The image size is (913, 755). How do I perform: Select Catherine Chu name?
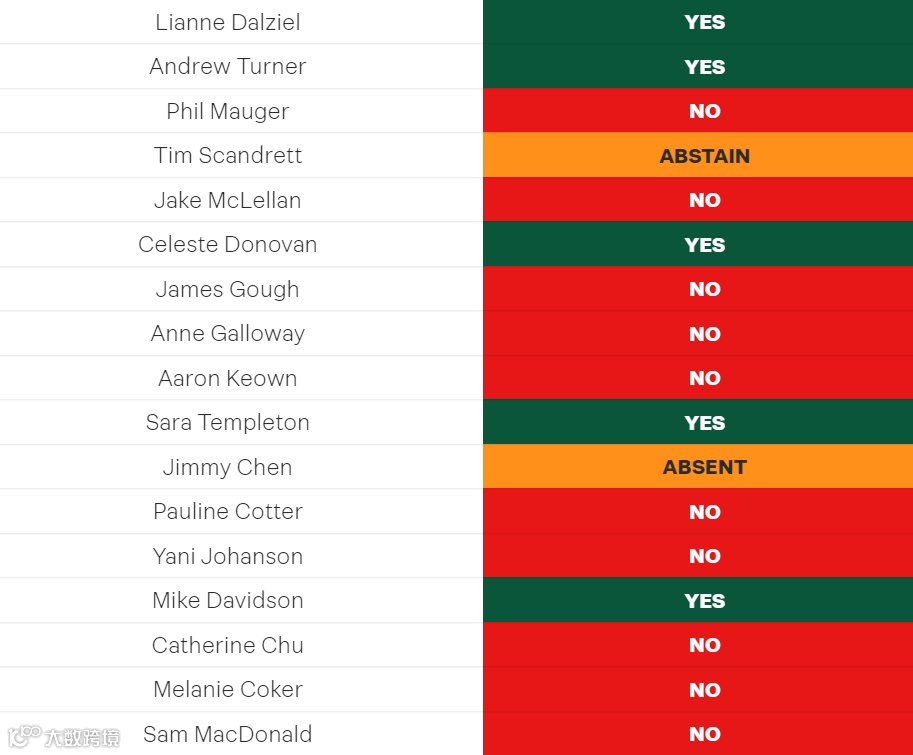(x=228, y=645)
